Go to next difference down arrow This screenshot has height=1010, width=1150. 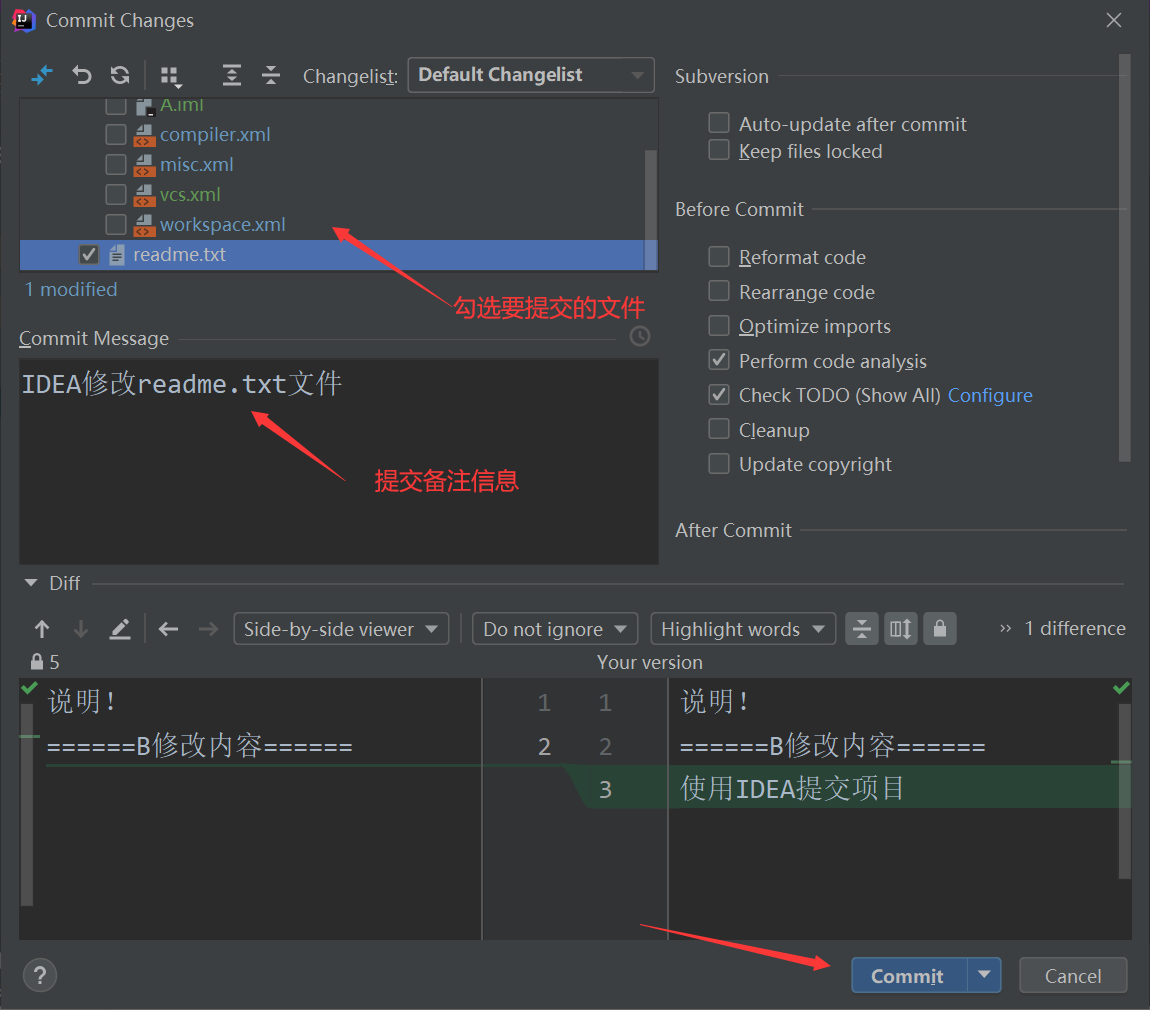81,629
